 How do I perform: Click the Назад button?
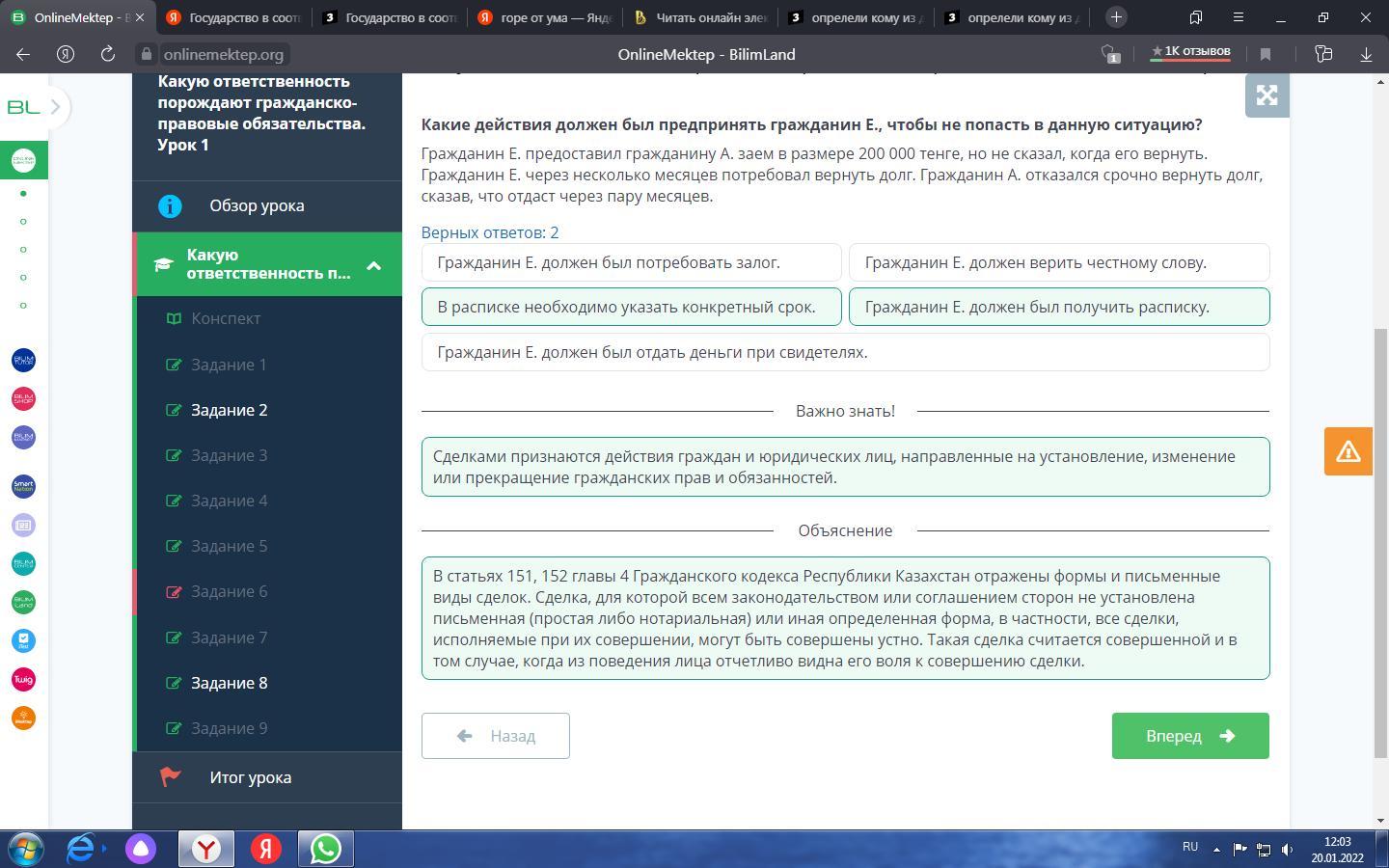[x=495, y=736]
